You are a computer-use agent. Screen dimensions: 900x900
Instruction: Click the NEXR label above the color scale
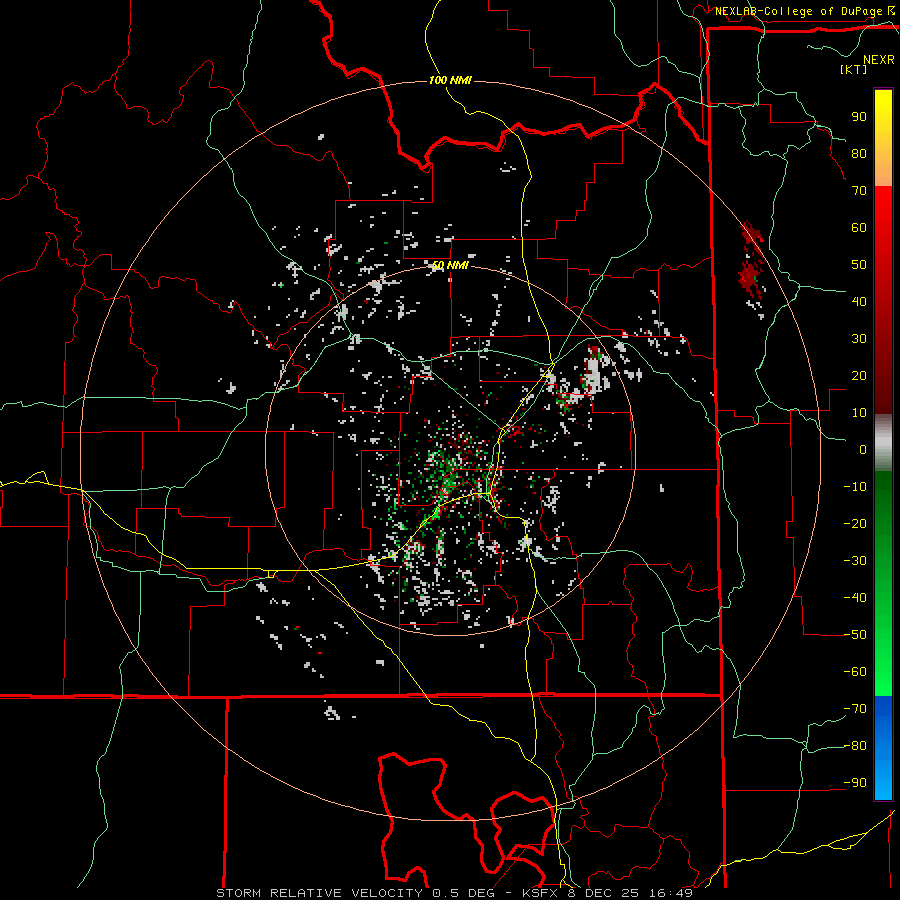coord(878,60)
